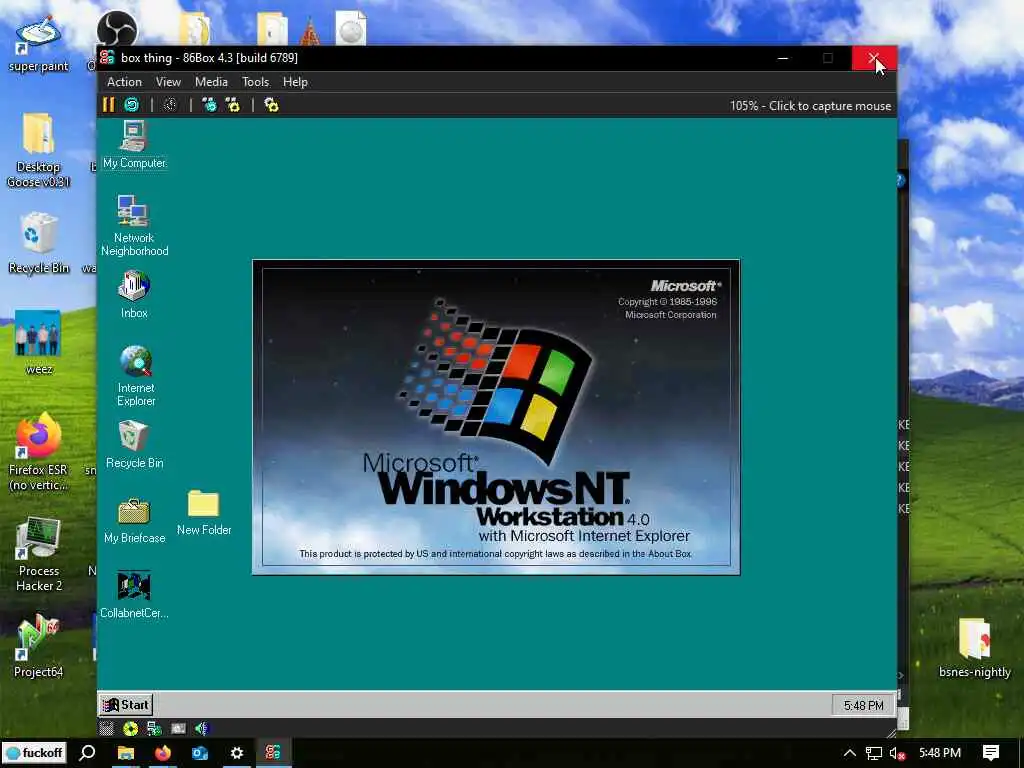Viewport: 1024px width, 768px height.
Task: Click the network icon in 86Box status bar
Action: point(154,728)
